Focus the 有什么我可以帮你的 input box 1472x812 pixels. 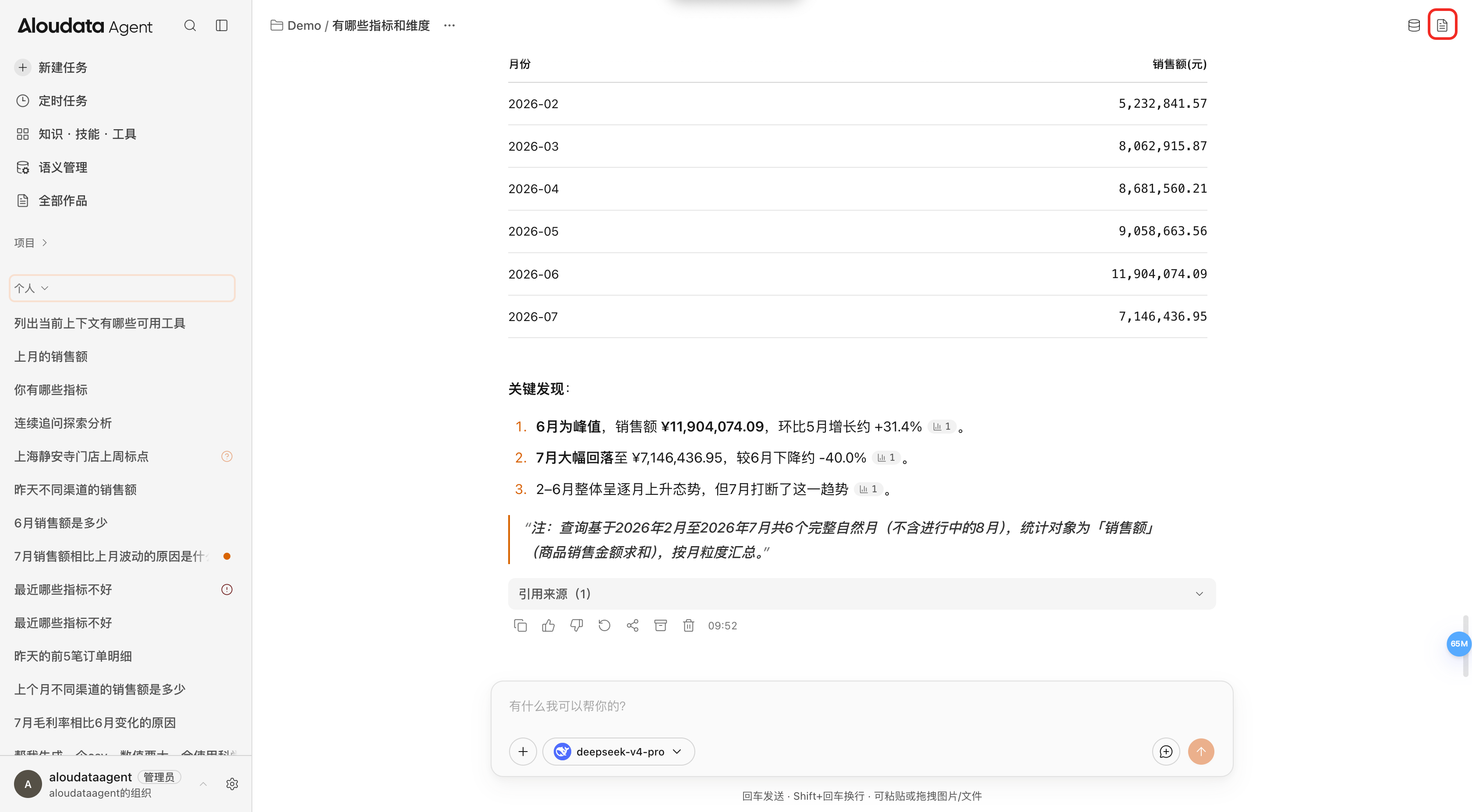(x=862, y=706)
